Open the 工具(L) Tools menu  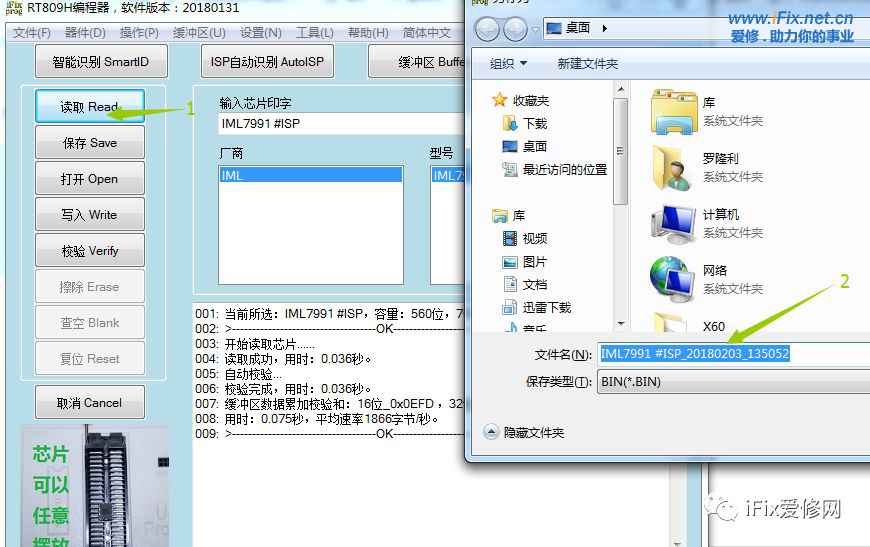point(315,33)
